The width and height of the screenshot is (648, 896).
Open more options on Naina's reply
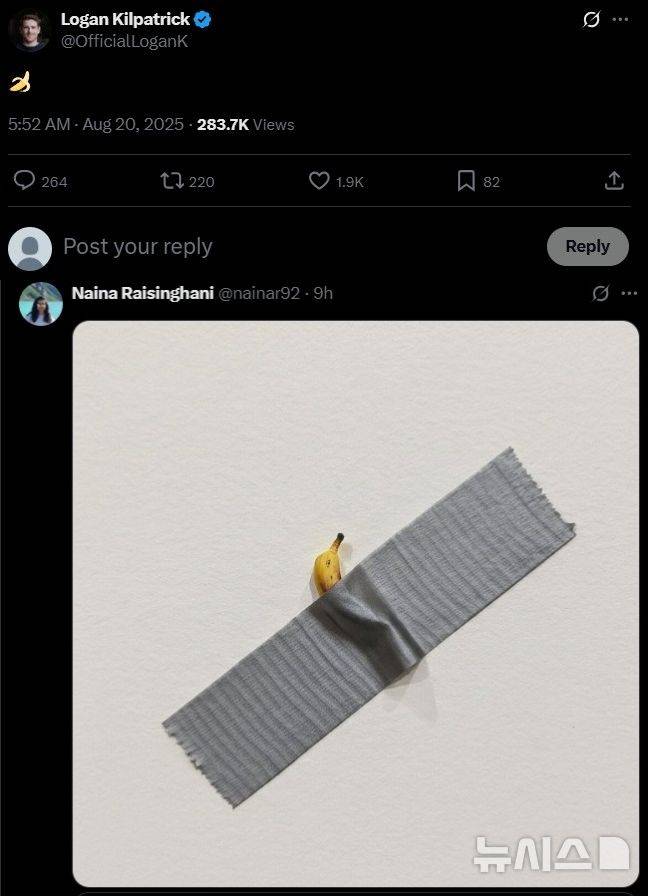(628, 293)
